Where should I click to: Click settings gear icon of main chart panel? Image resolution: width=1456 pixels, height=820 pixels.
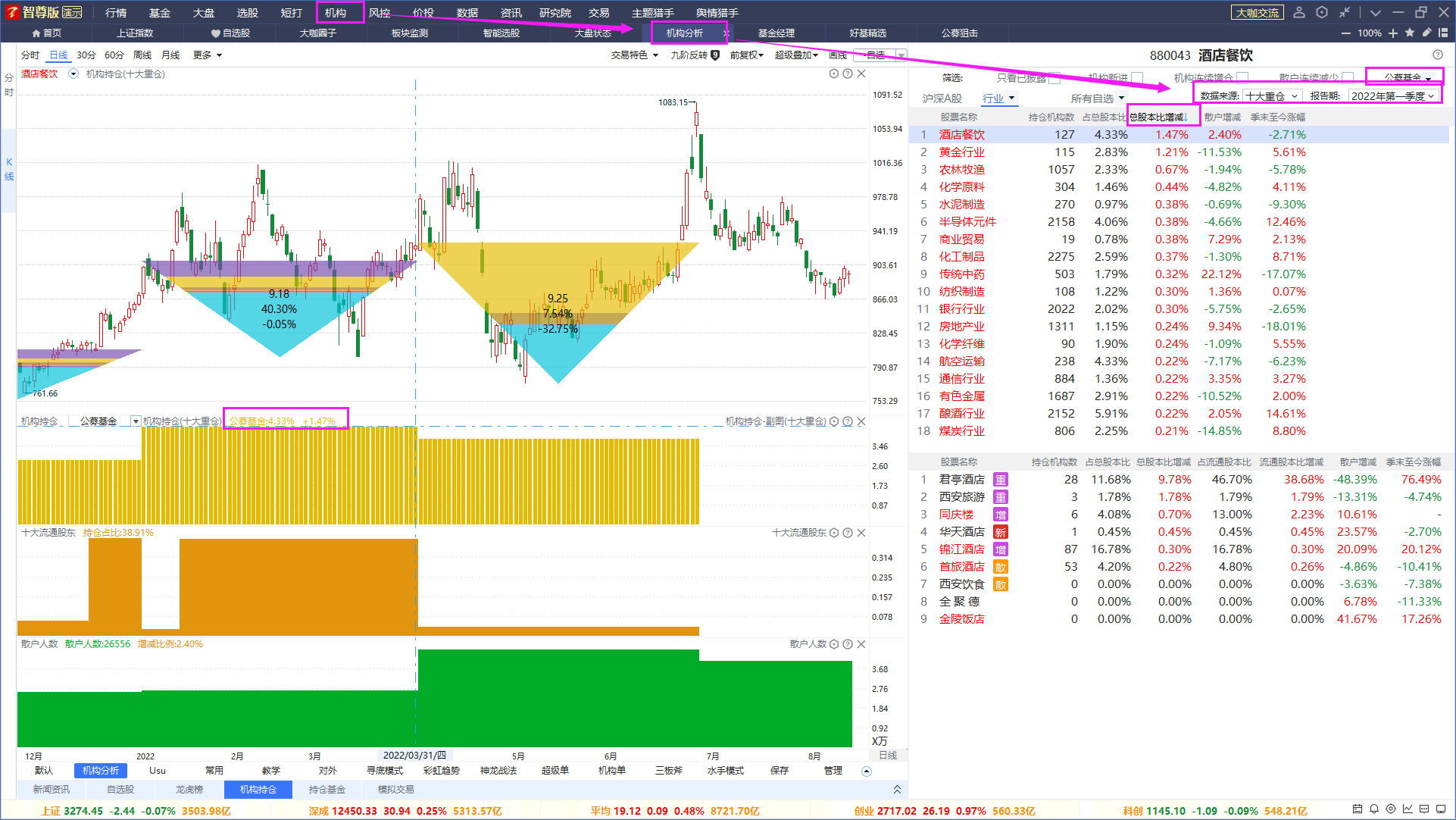pyautogui.click(x=834, y=74)
